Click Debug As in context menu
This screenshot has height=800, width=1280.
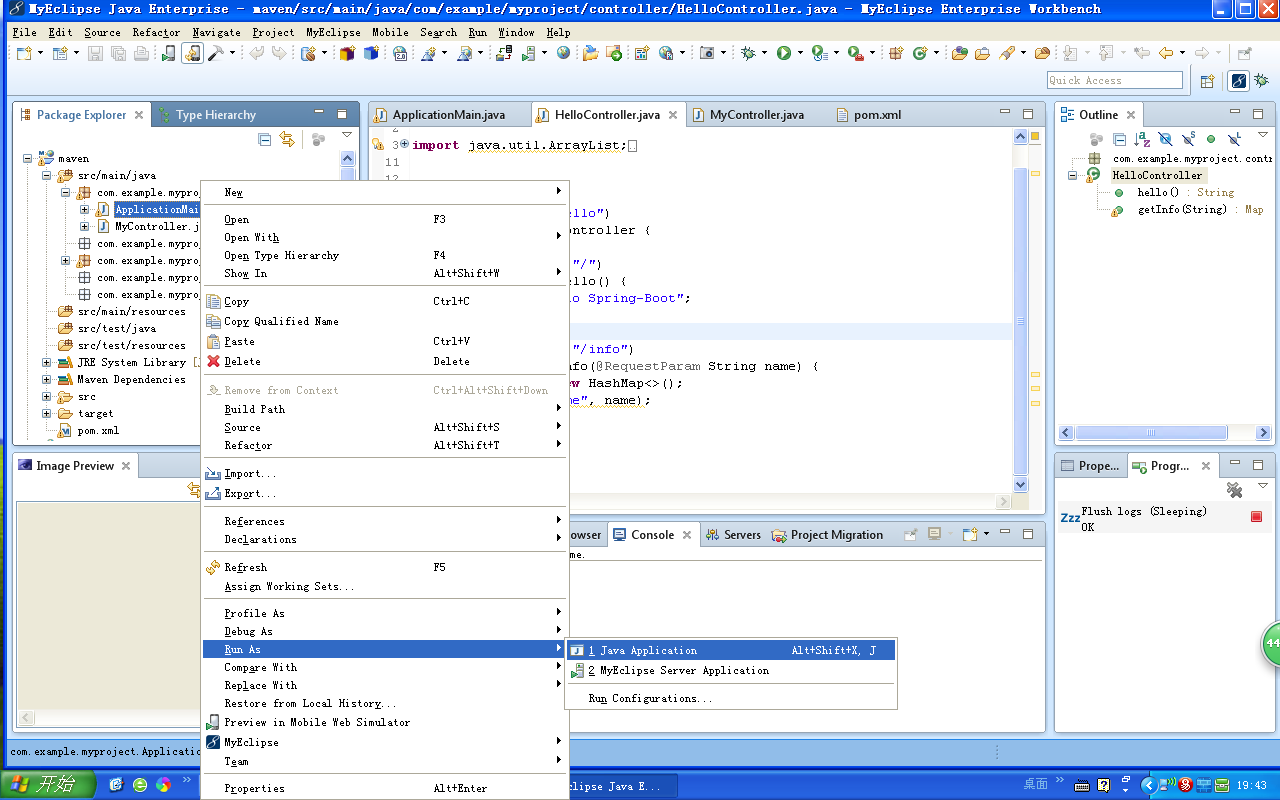pos(385,631)
